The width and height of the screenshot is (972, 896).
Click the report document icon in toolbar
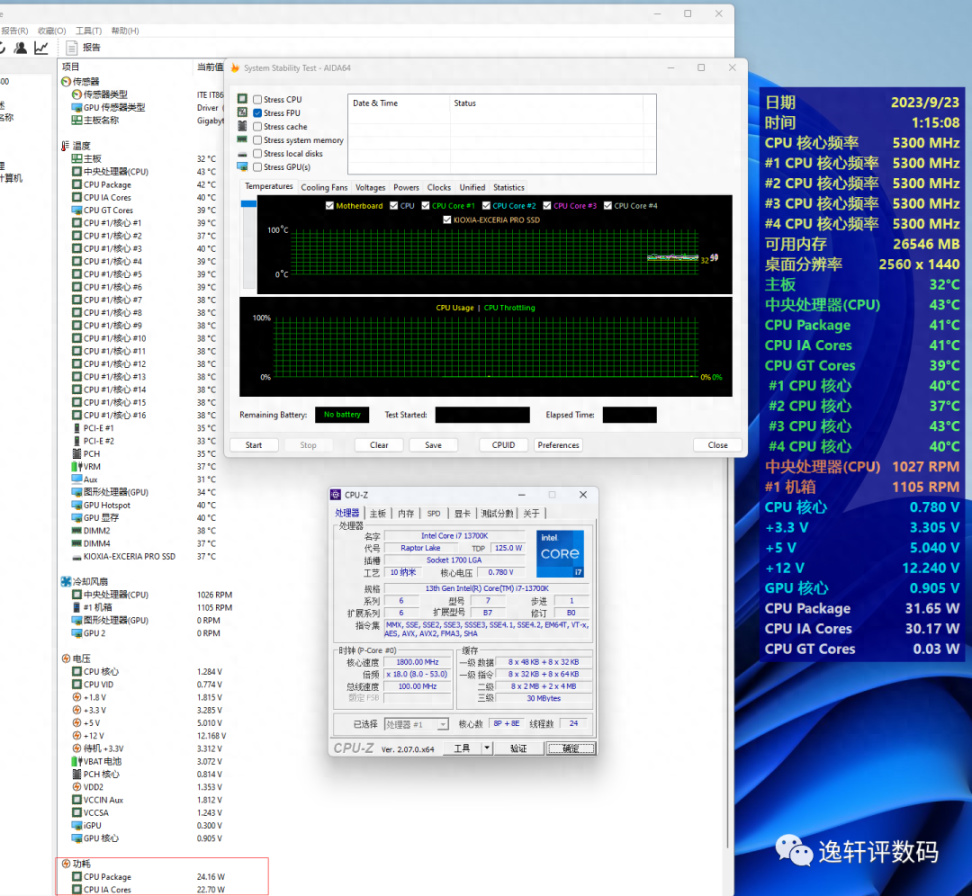(x=71, y=47)
